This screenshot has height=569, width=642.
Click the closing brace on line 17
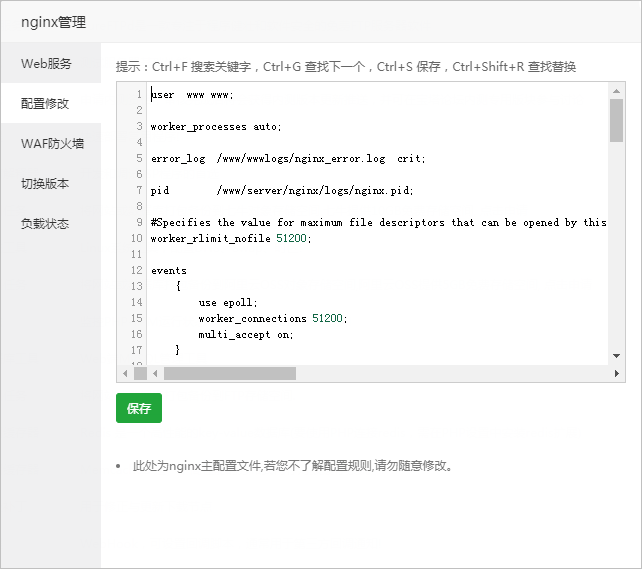tap(177, 350)
